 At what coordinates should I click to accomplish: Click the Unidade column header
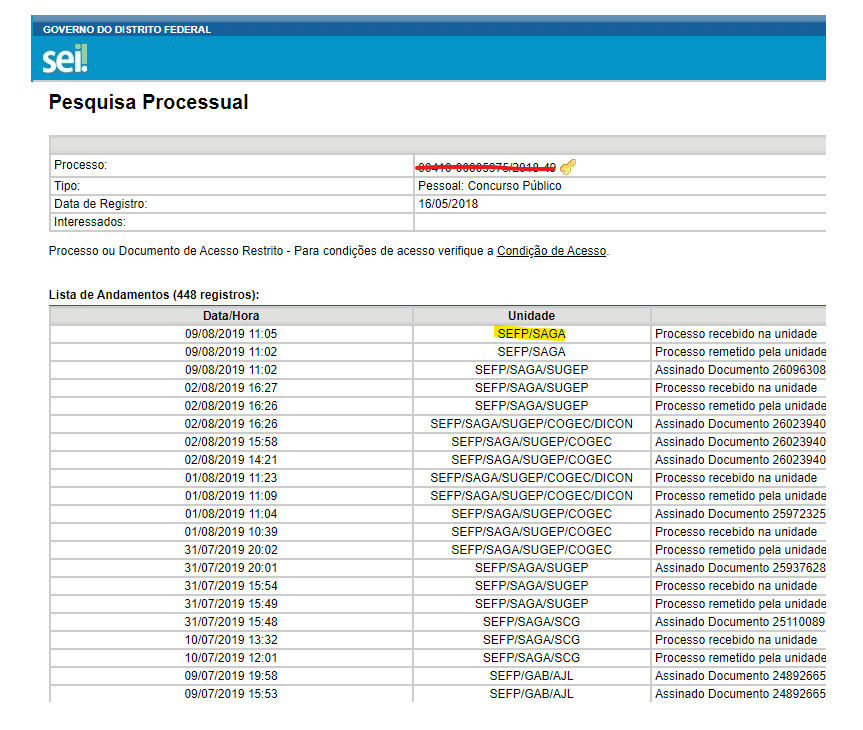tap(531, 316)
